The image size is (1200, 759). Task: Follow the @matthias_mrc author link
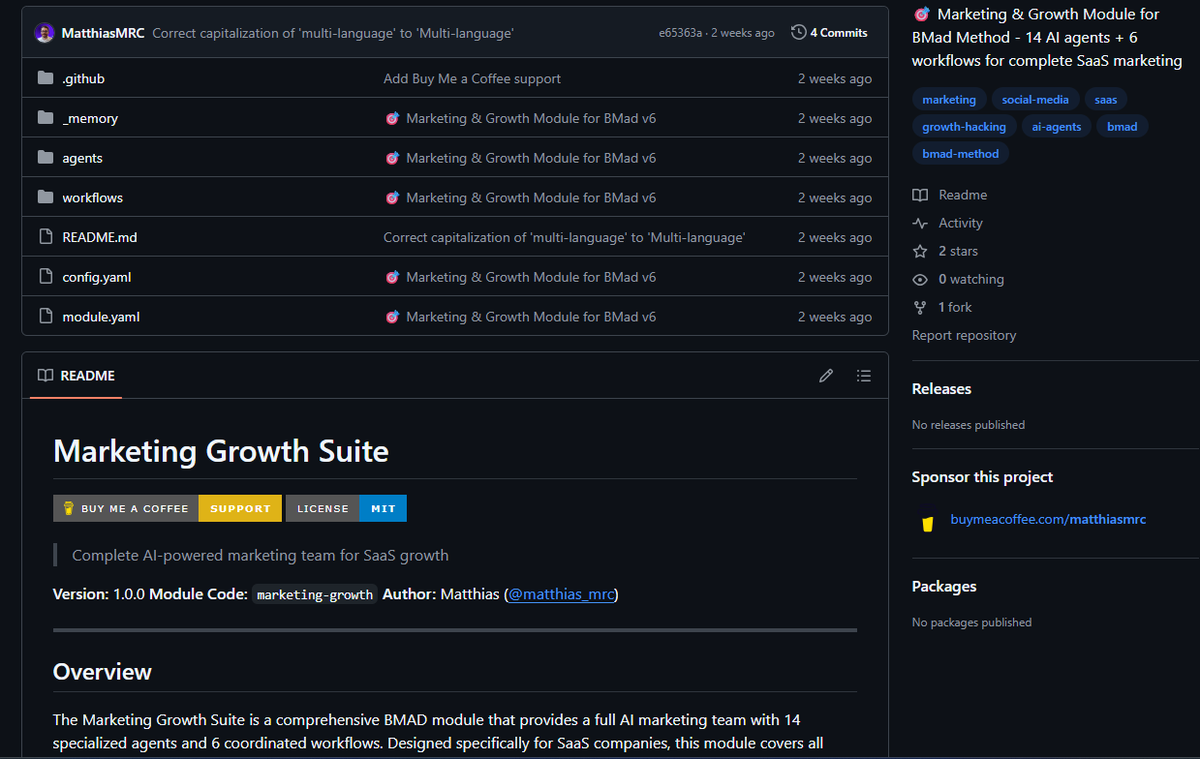[561, 594]
